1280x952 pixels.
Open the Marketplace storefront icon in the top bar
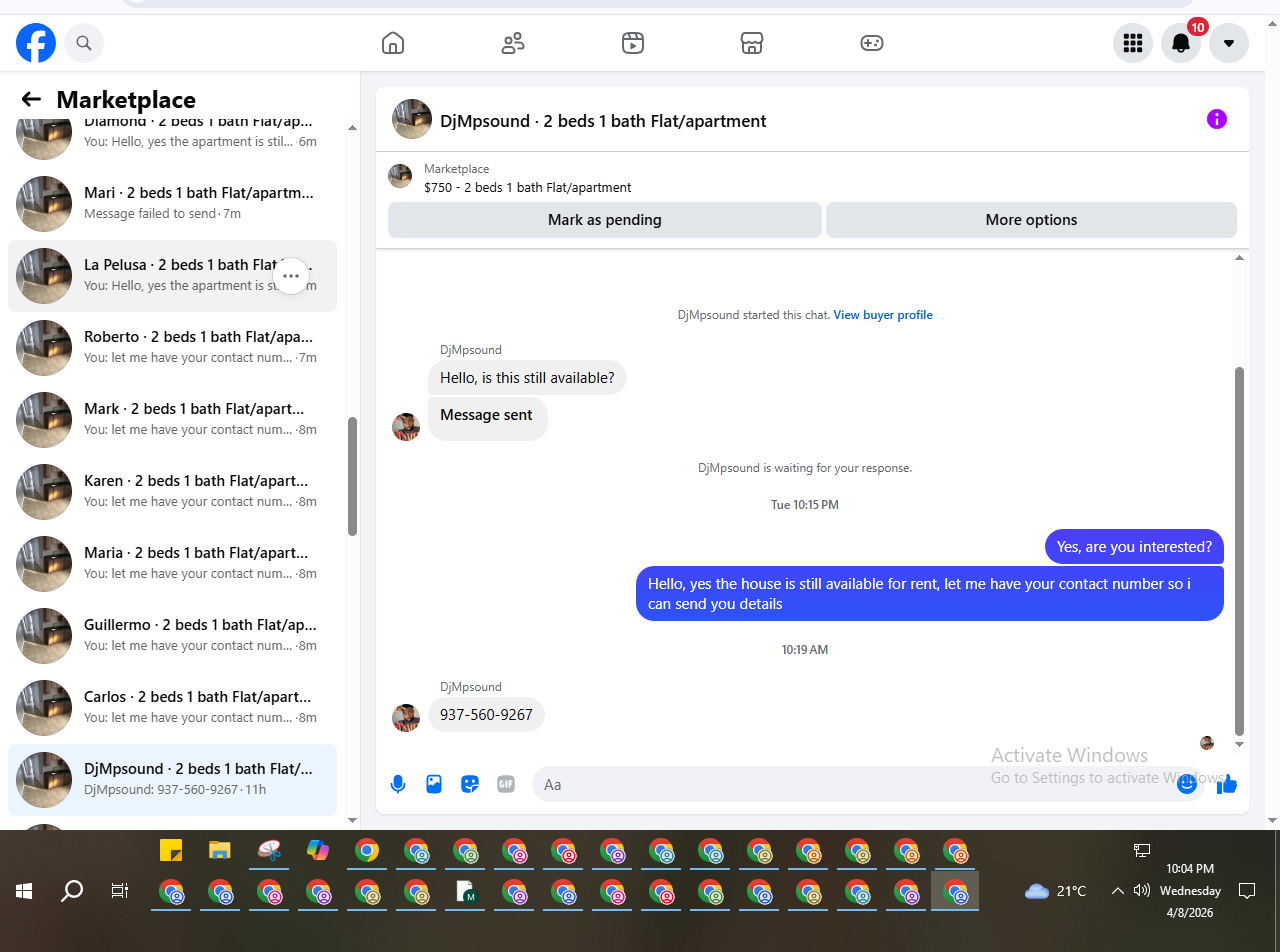click(x=752, y=43)
